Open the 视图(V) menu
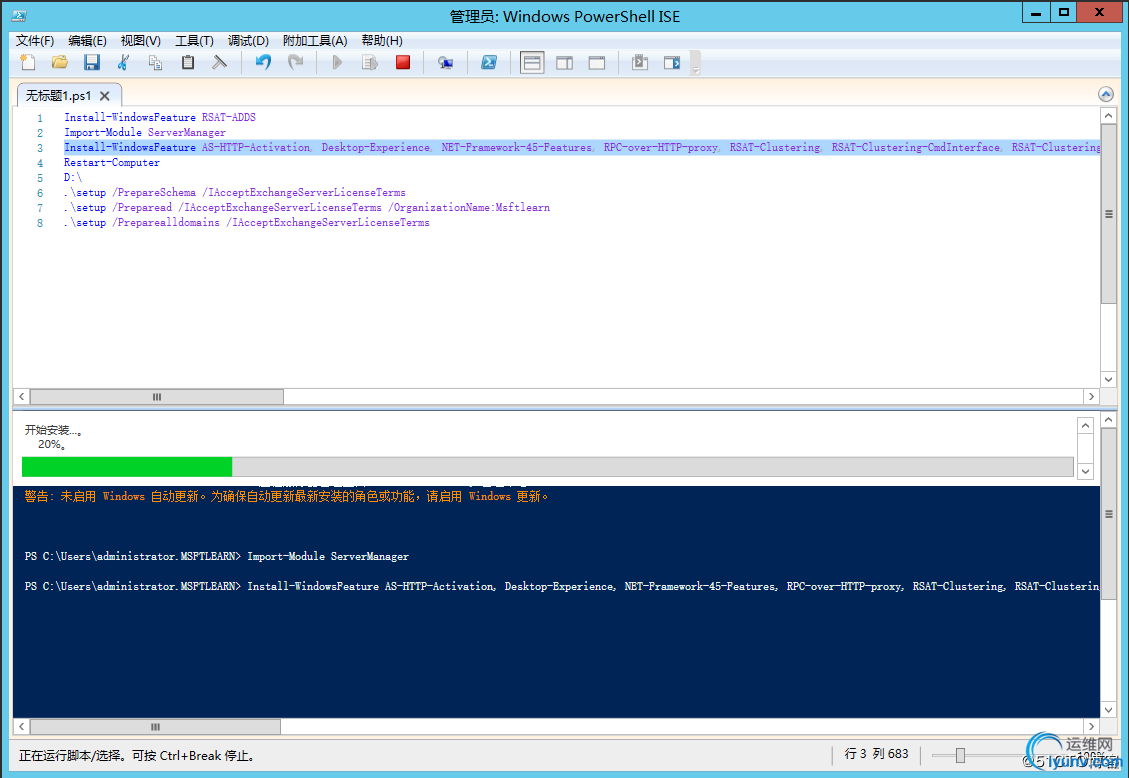This screenshot has width=1129, height=778. tap(140, 40)
